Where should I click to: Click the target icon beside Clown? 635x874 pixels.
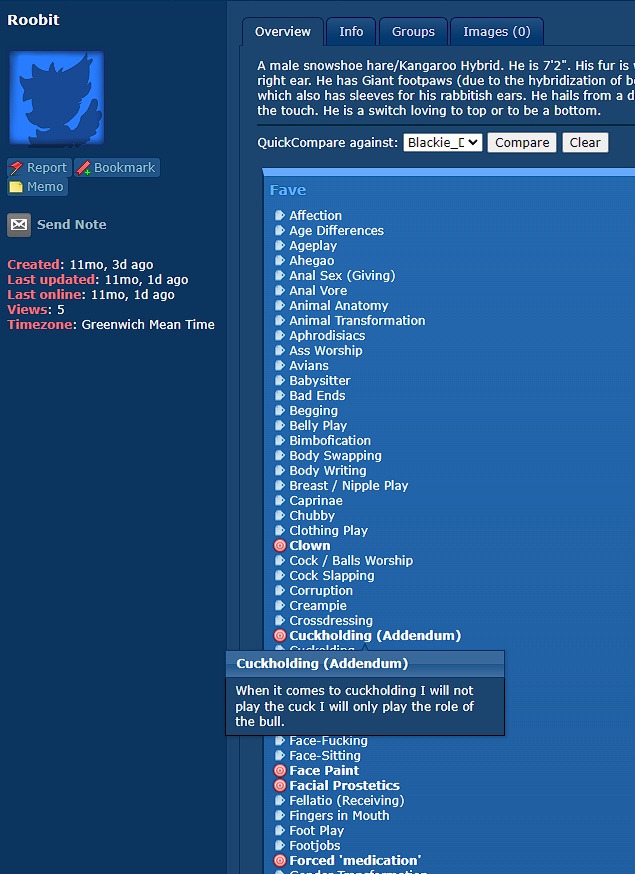pos(280,546)
